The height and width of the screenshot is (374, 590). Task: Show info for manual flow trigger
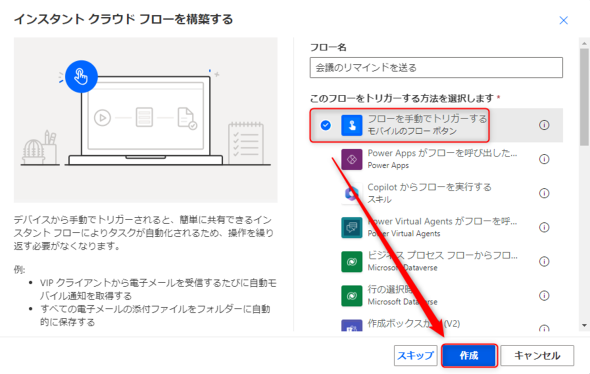(x=544, y=125)
